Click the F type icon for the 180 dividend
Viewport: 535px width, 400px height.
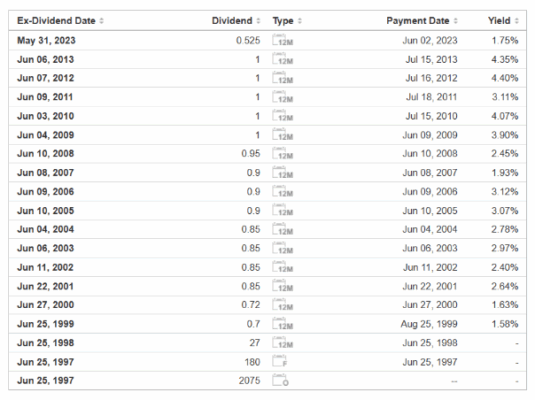tap(280, 361)
